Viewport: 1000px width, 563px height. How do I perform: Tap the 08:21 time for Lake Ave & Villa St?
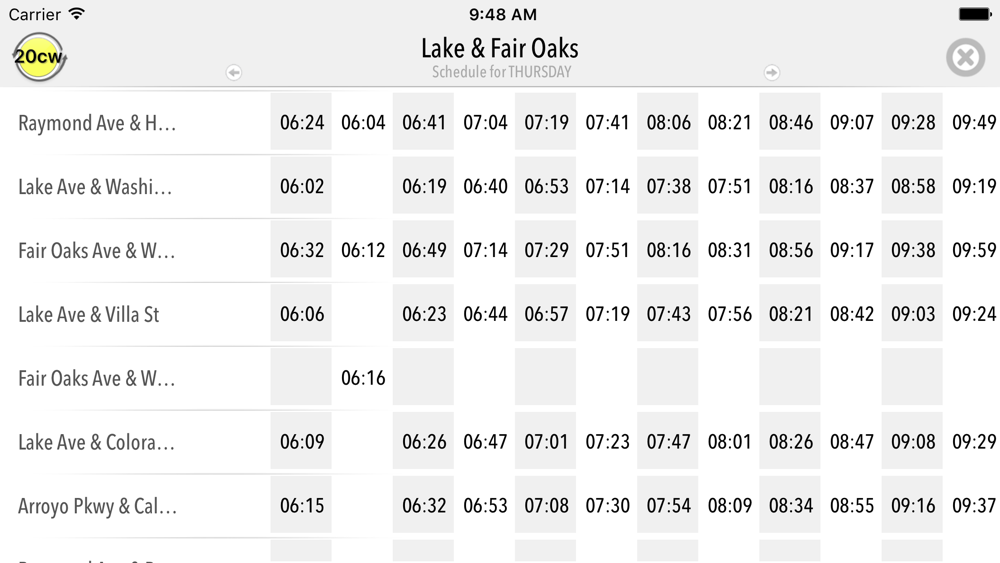pos(791,314)
